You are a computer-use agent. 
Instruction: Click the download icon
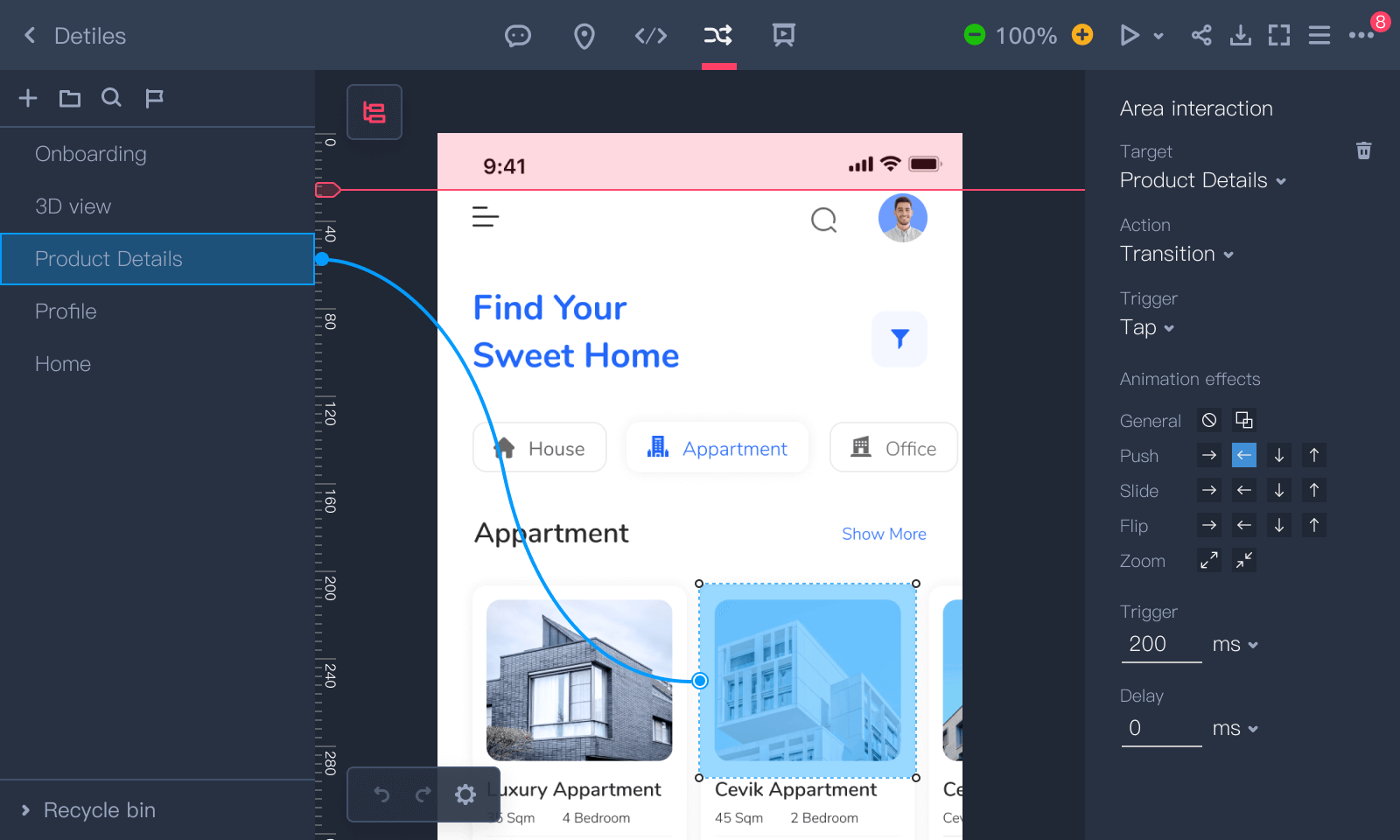[1240, 35]
